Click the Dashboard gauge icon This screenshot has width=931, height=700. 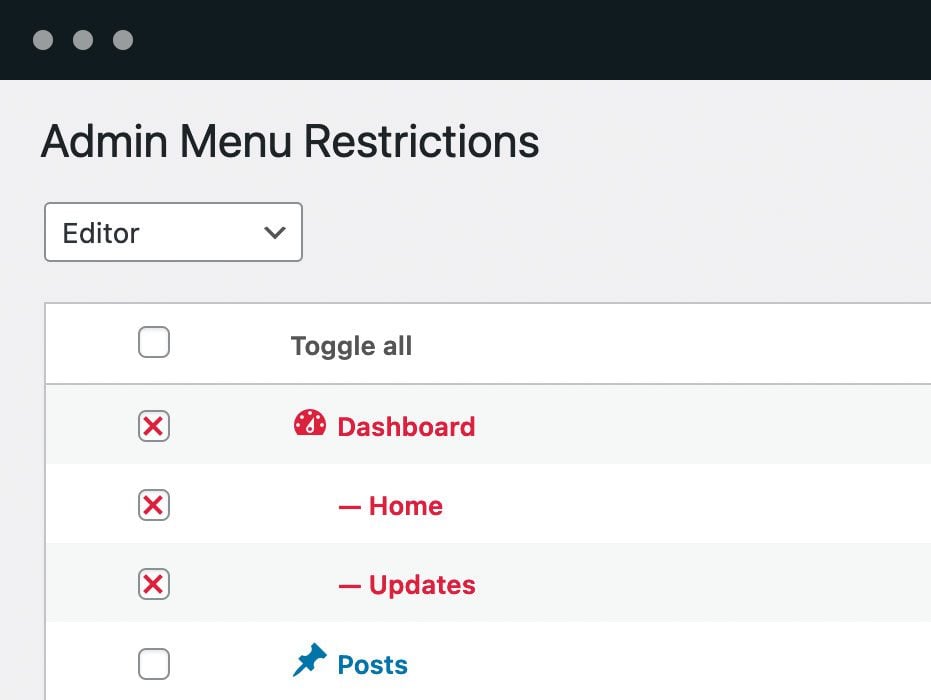(310, 424)
